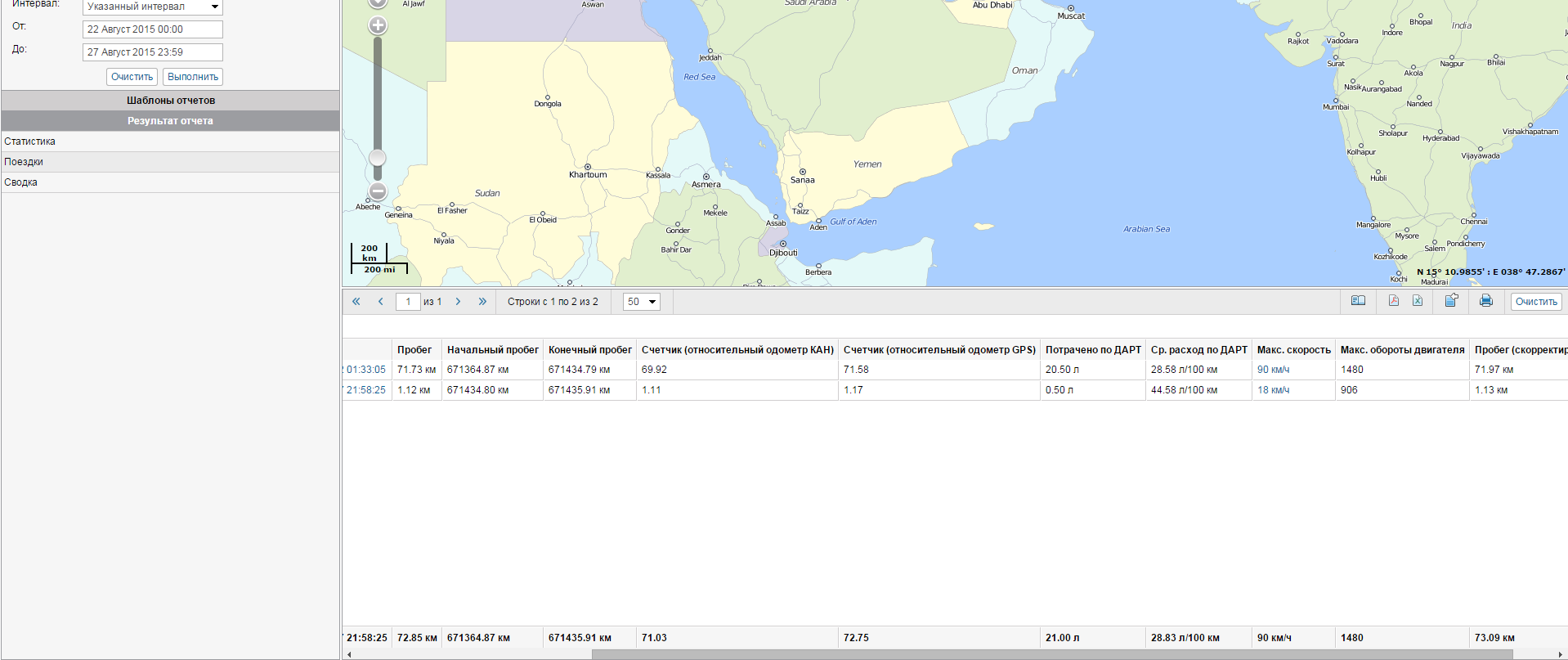Open the 'Статистика' report section
Image resolution: width=1568 pixels, height=660 pixels.
tap(30, 141)
